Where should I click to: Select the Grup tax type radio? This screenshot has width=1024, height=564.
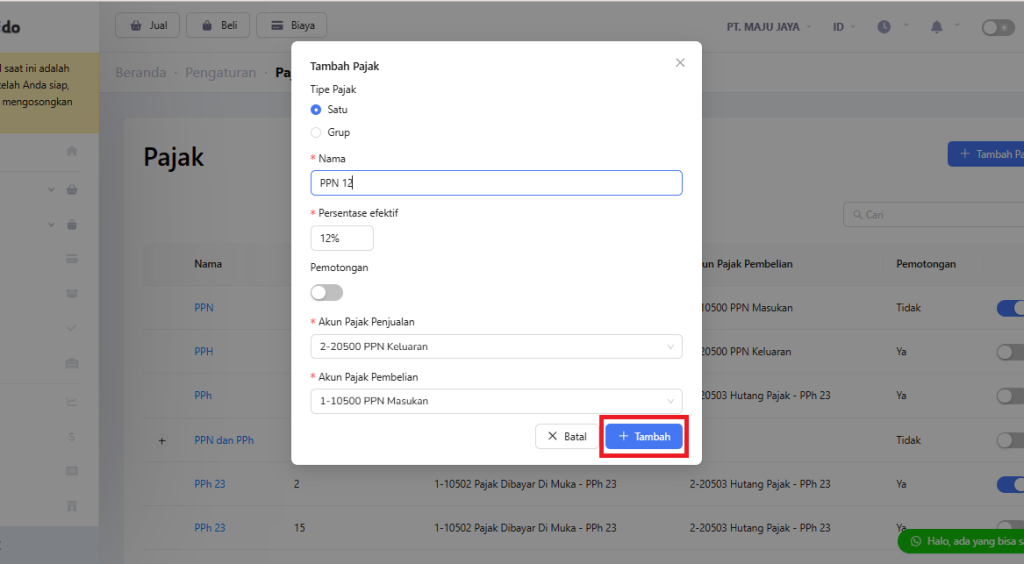click(x=316, y=132)
